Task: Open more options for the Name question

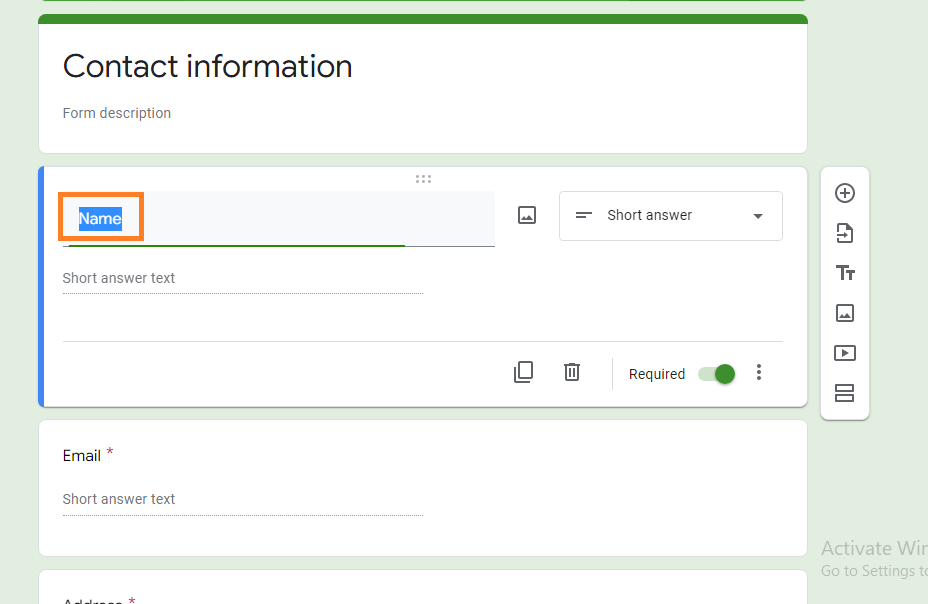Action: tap(759, 372)
